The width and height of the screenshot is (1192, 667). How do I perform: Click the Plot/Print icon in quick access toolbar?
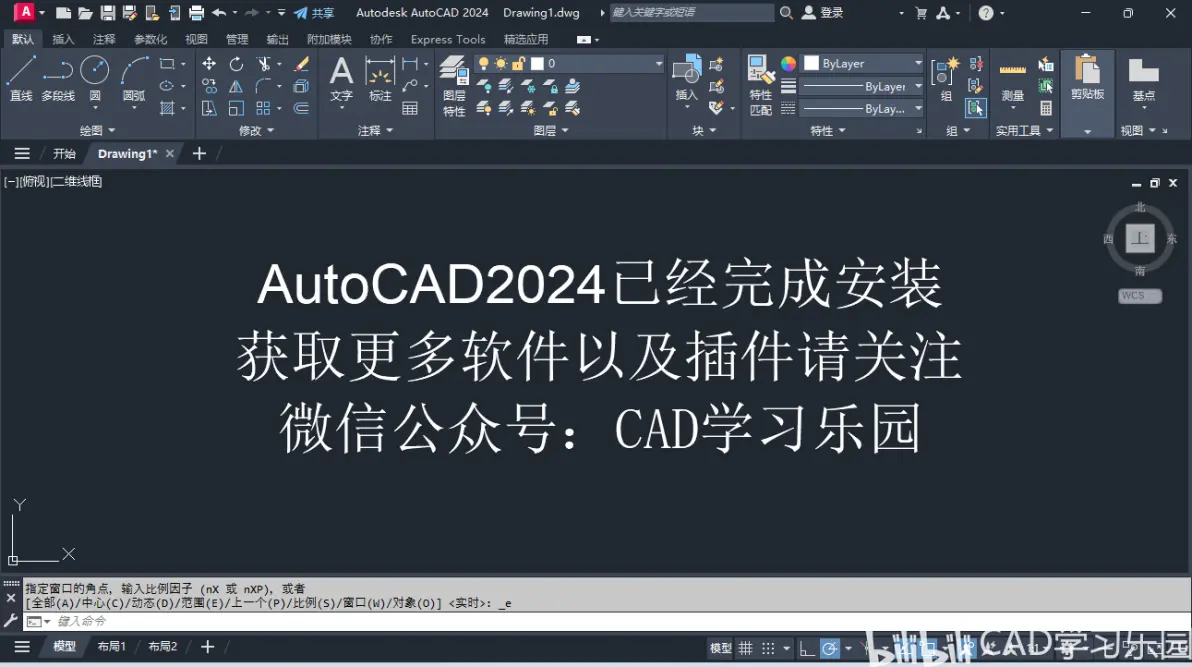point(196,13)
